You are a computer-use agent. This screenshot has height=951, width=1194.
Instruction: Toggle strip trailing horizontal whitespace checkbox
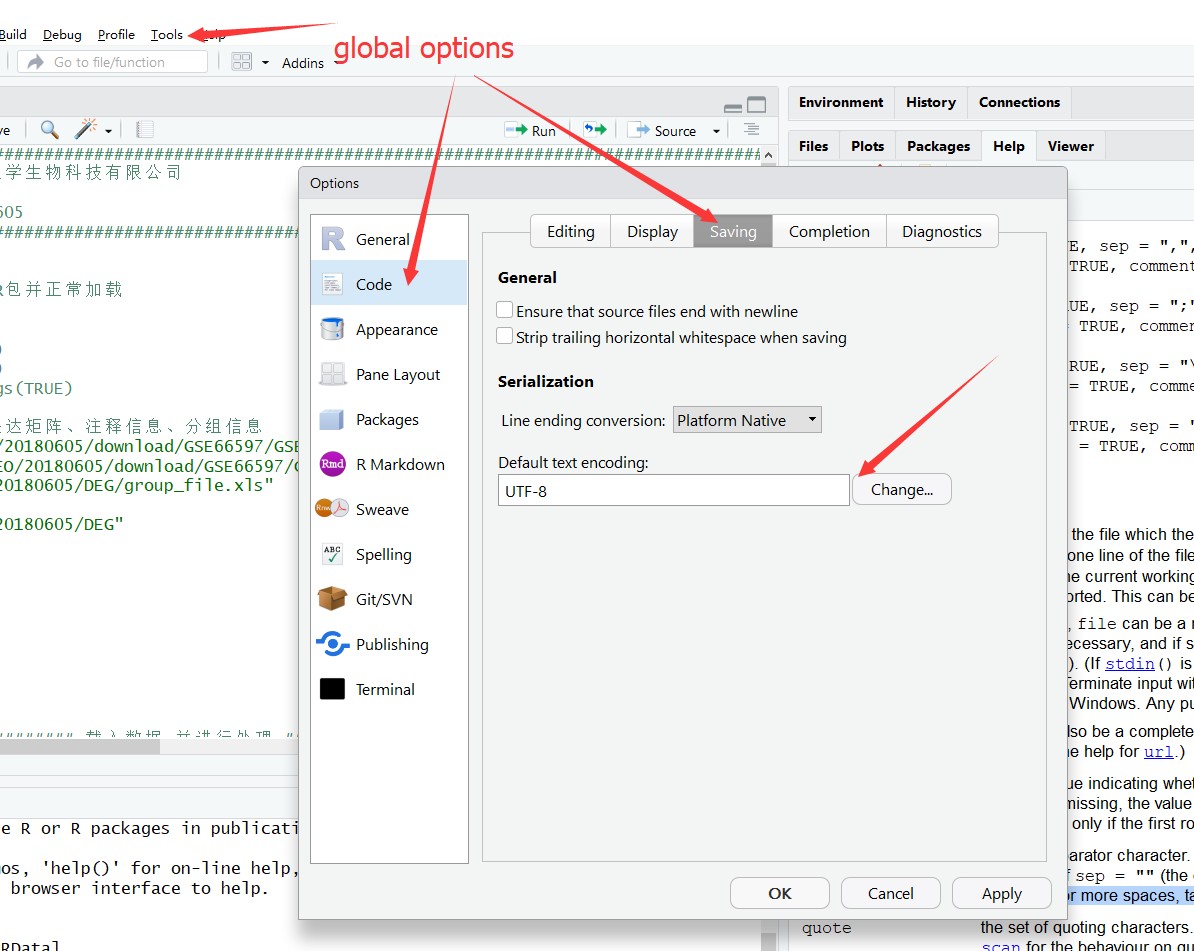click(506, 337)
